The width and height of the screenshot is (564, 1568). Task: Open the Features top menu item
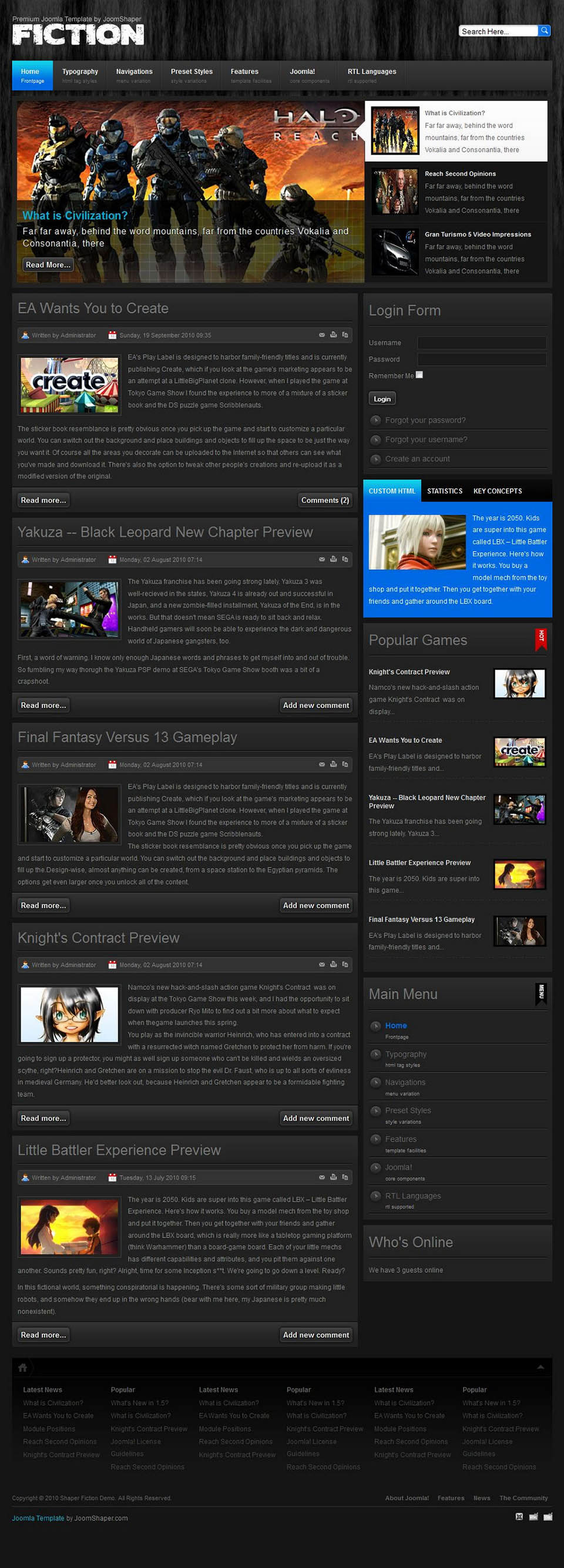(x=250, y=75)
